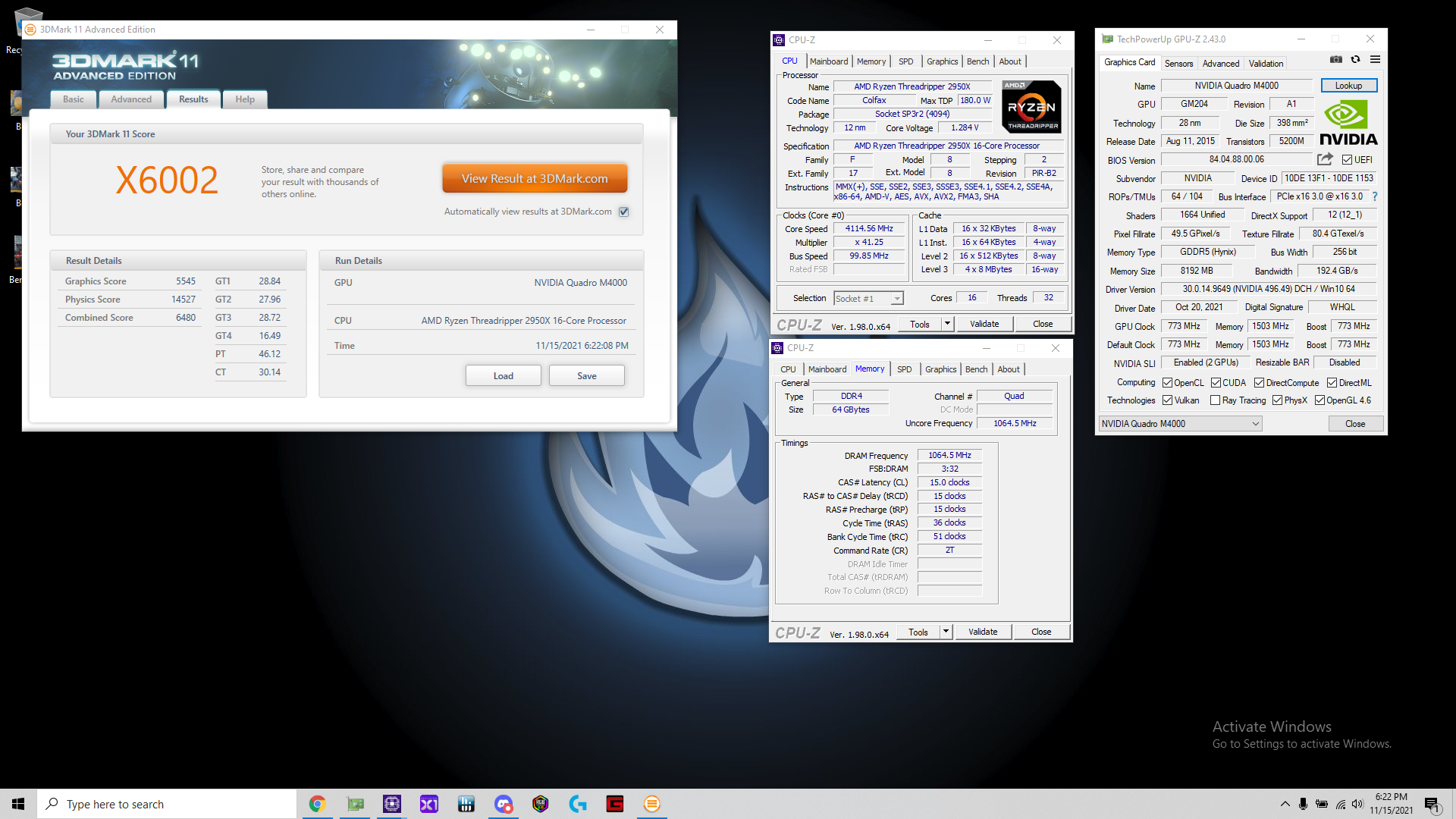Click the Graphics Score value 5545

pyautogui.click(x=186, y=281)
